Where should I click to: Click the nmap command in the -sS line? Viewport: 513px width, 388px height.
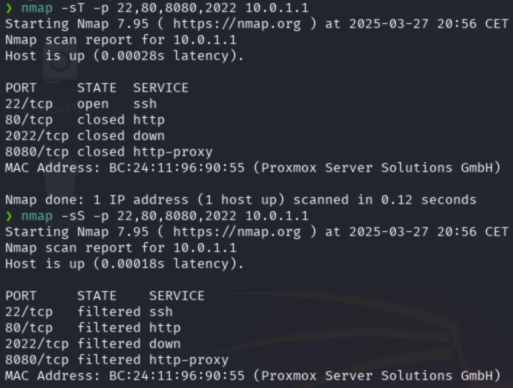(x=37, y=216)
